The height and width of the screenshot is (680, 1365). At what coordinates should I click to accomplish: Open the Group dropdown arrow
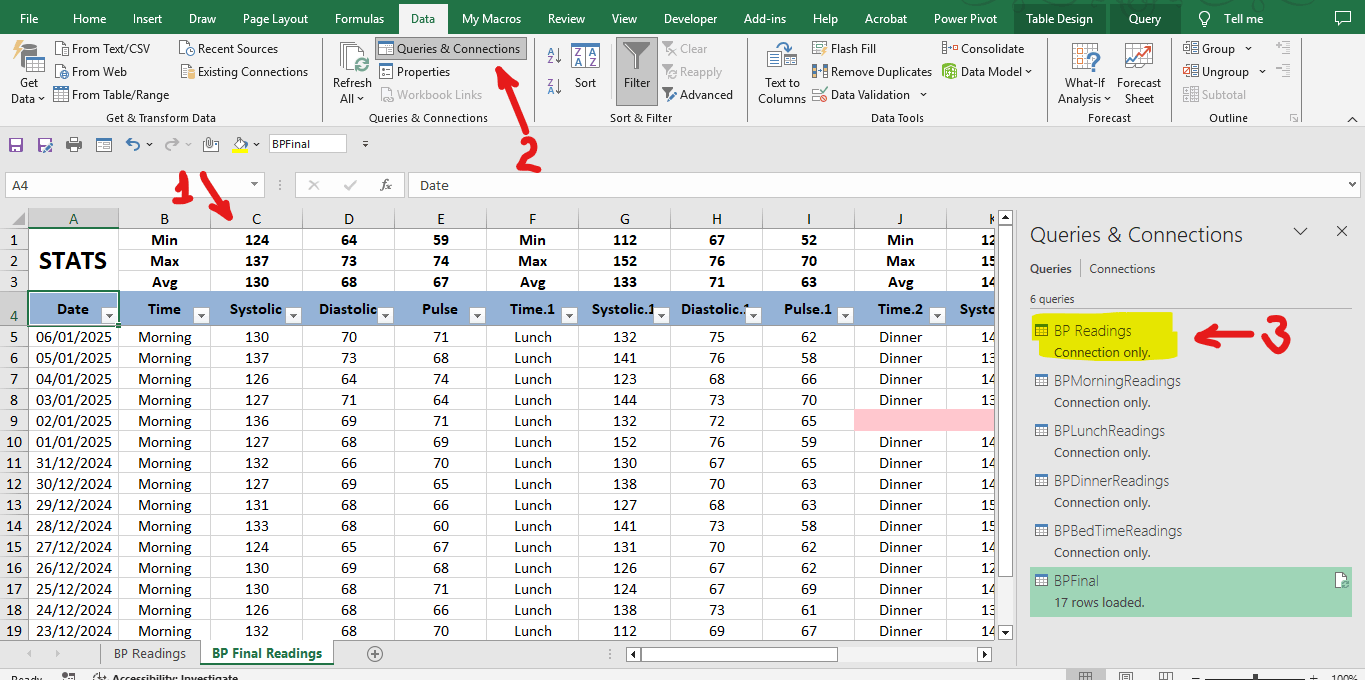pos(1246,48)
